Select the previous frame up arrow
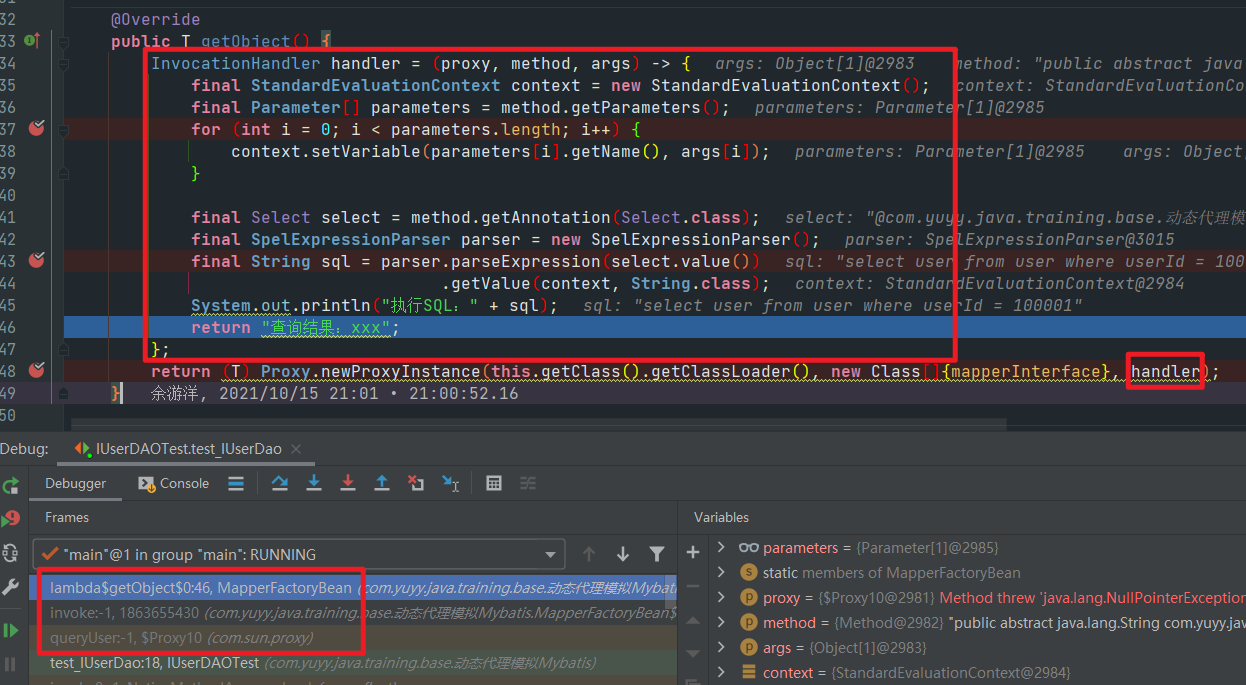1246x685 pixels. (589, 554)
